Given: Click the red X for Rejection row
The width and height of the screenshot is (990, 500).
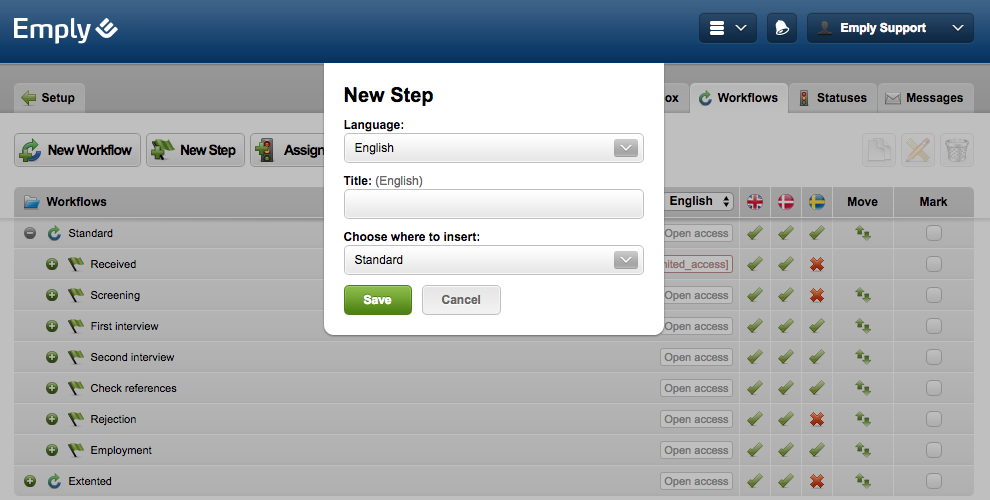Looking at the screenshot, I should [817, 419].
